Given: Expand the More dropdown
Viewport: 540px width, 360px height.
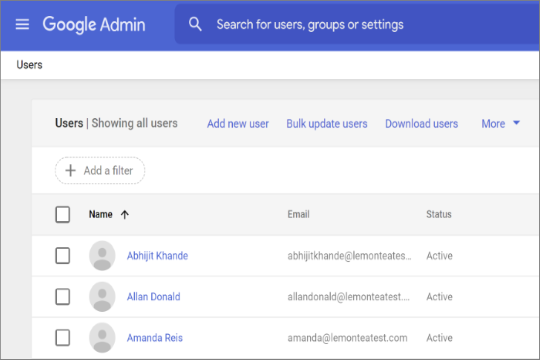Looking at the screenshot, I should 501,124.
